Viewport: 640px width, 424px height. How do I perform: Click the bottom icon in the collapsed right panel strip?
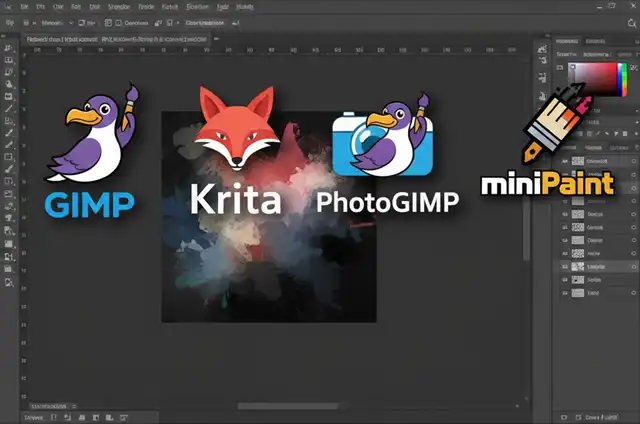click(542, 96)
